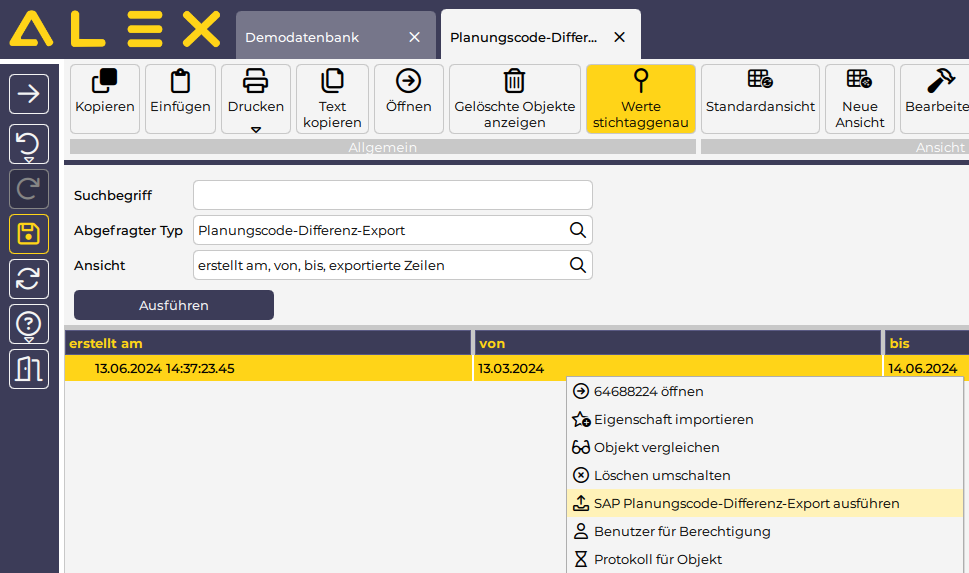
Task: Sort by the erstellt am column header
Action: coord(267,343)
